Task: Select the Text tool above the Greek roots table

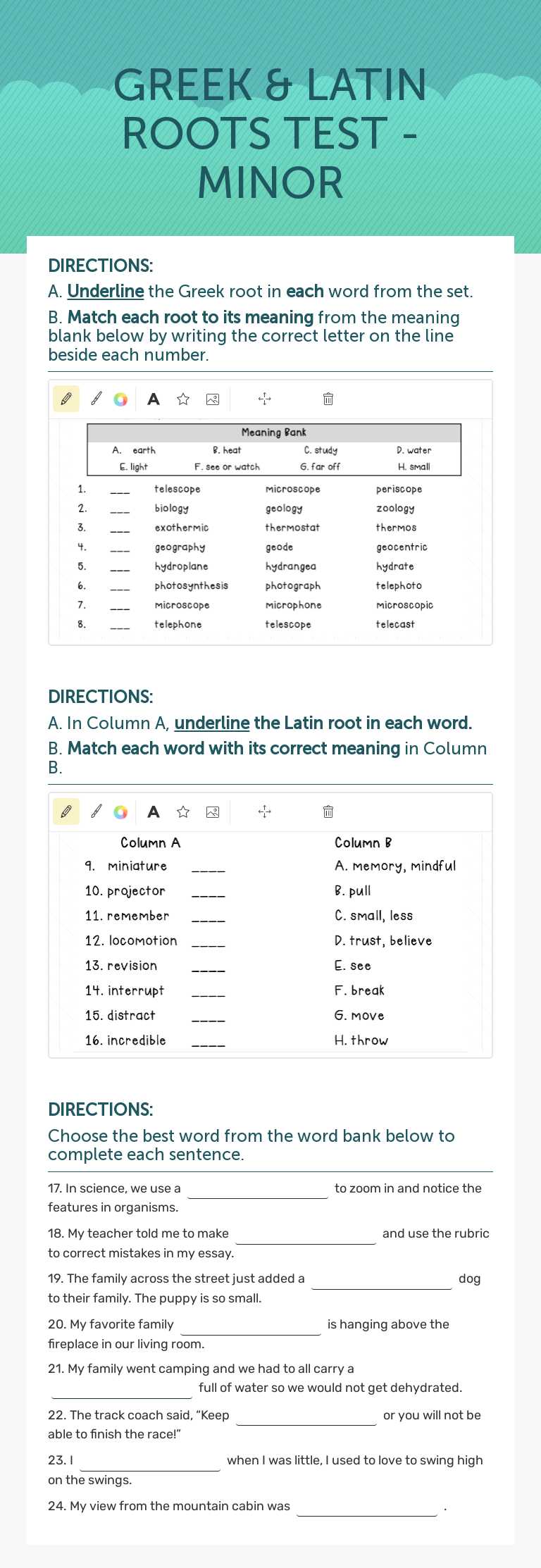Action: pos(153,399)
